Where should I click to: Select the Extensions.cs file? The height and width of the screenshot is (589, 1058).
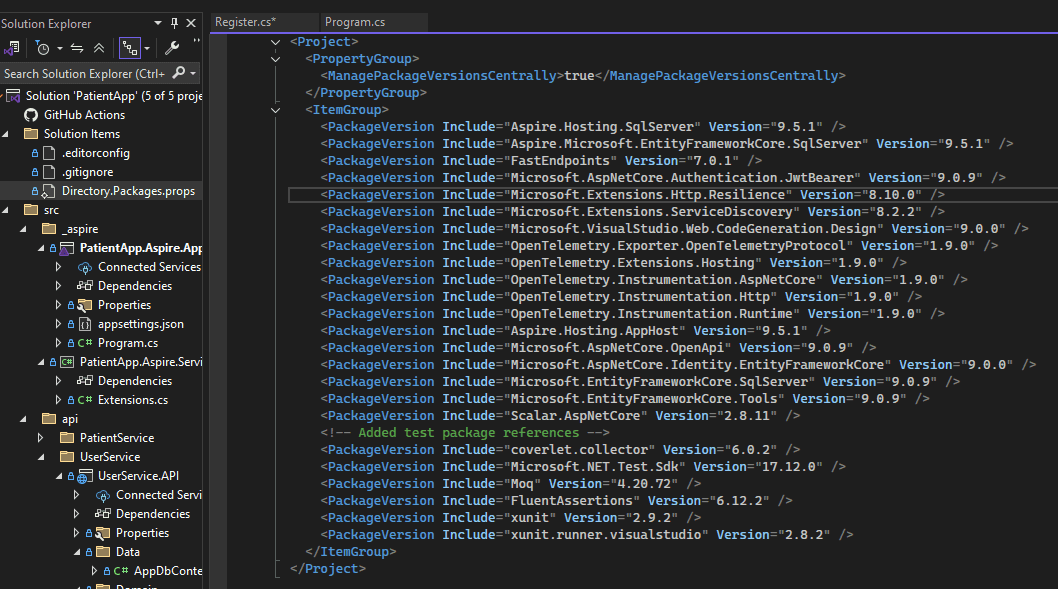132,400
